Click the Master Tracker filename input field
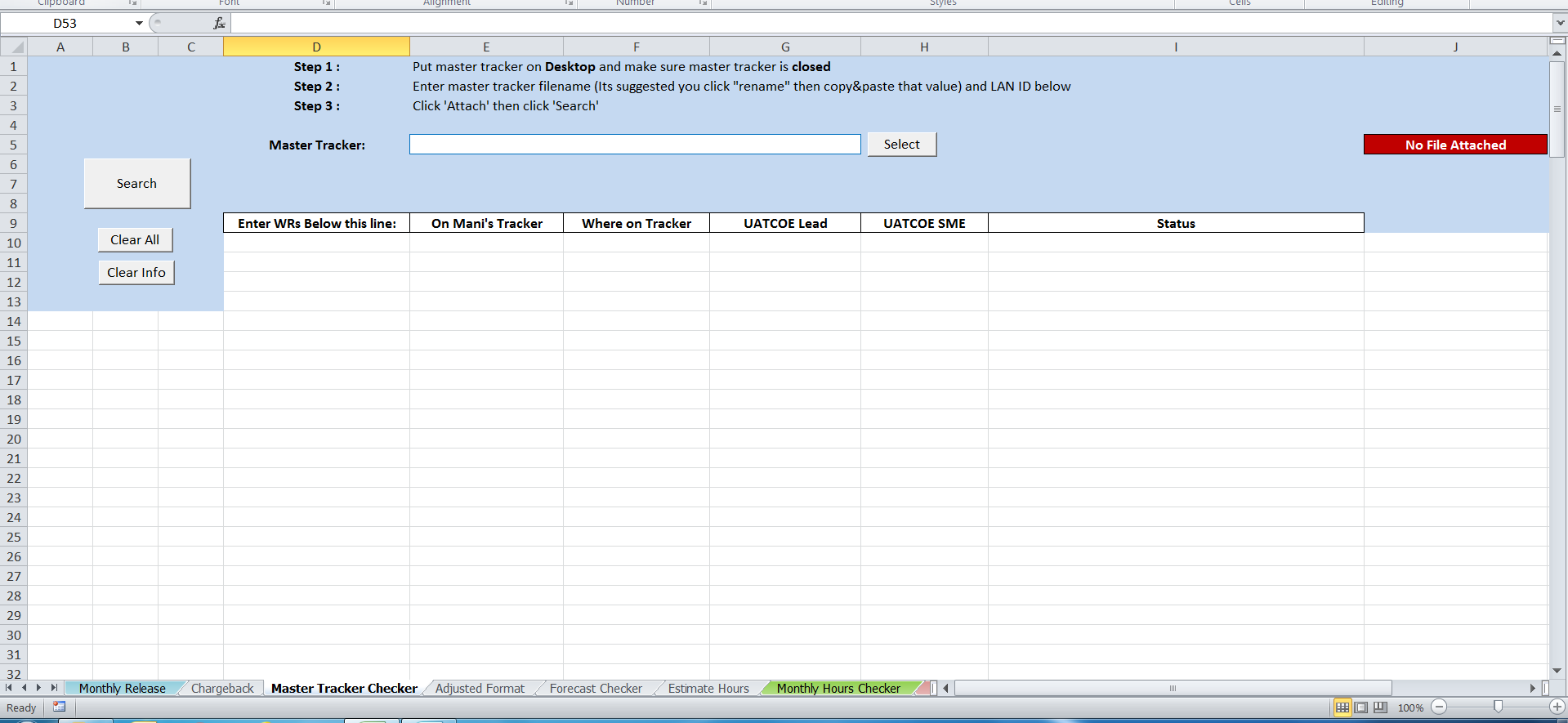 click(x=635, y=145)
